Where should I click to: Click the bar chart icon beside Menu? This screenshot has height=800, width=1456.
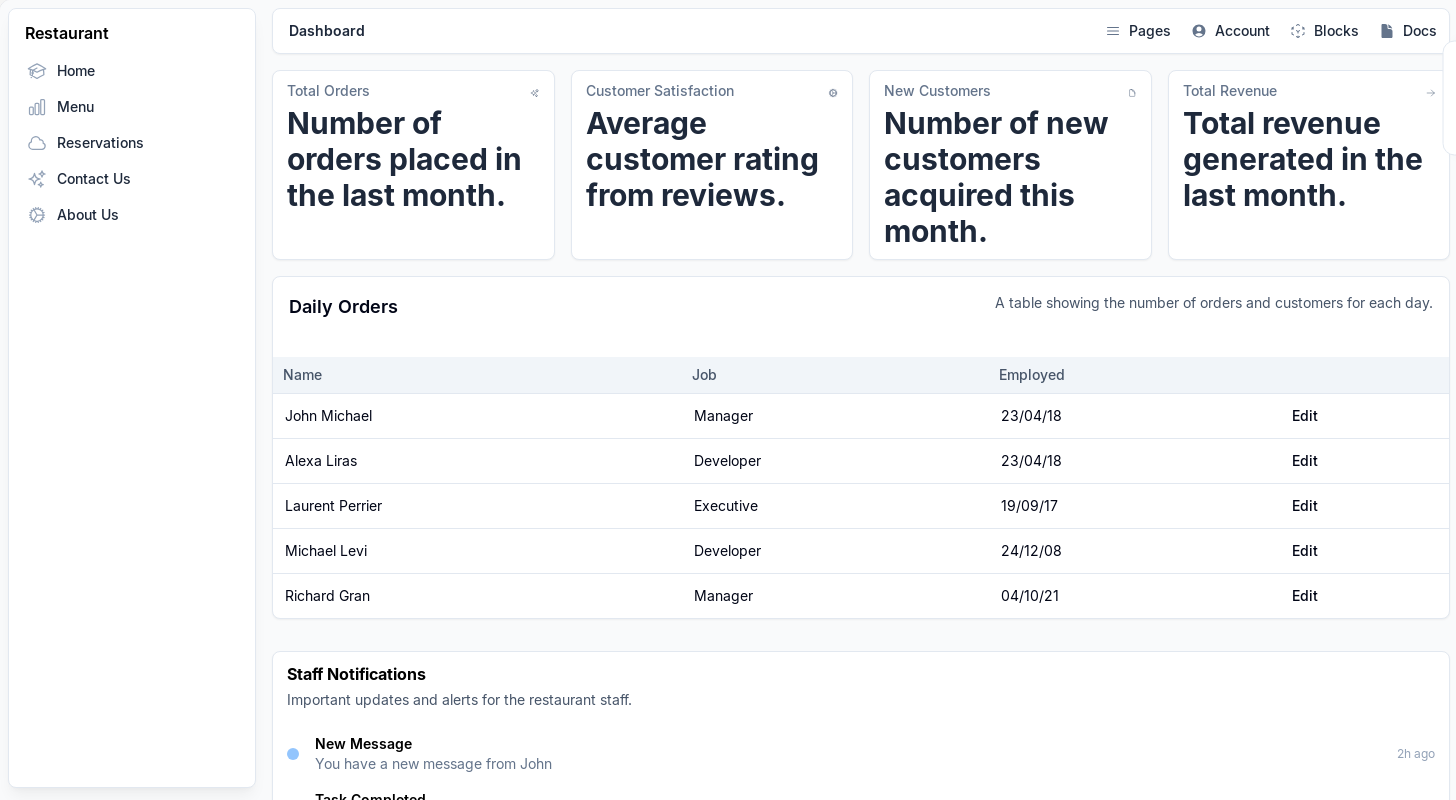[x=37, y=107]
